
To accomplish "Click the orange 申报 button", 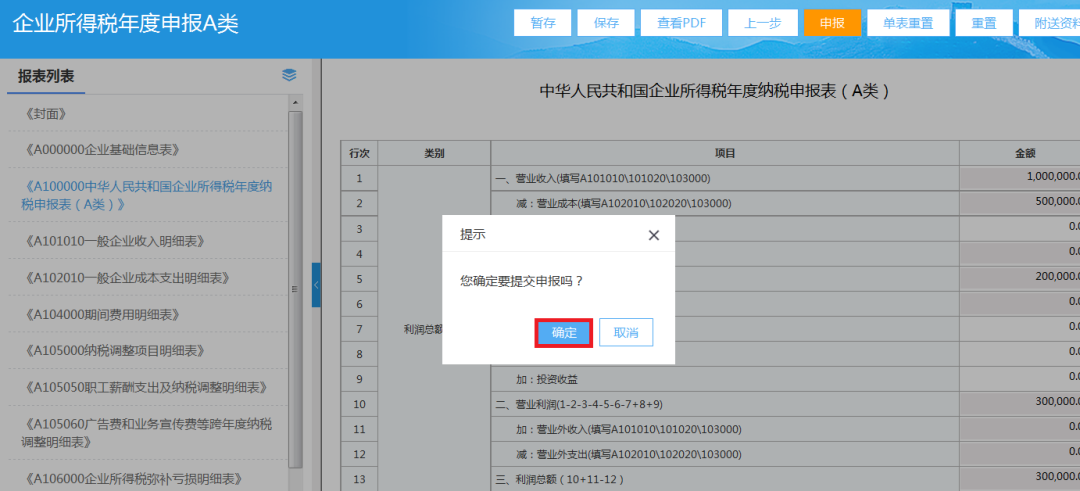I will tap(833, 23).
